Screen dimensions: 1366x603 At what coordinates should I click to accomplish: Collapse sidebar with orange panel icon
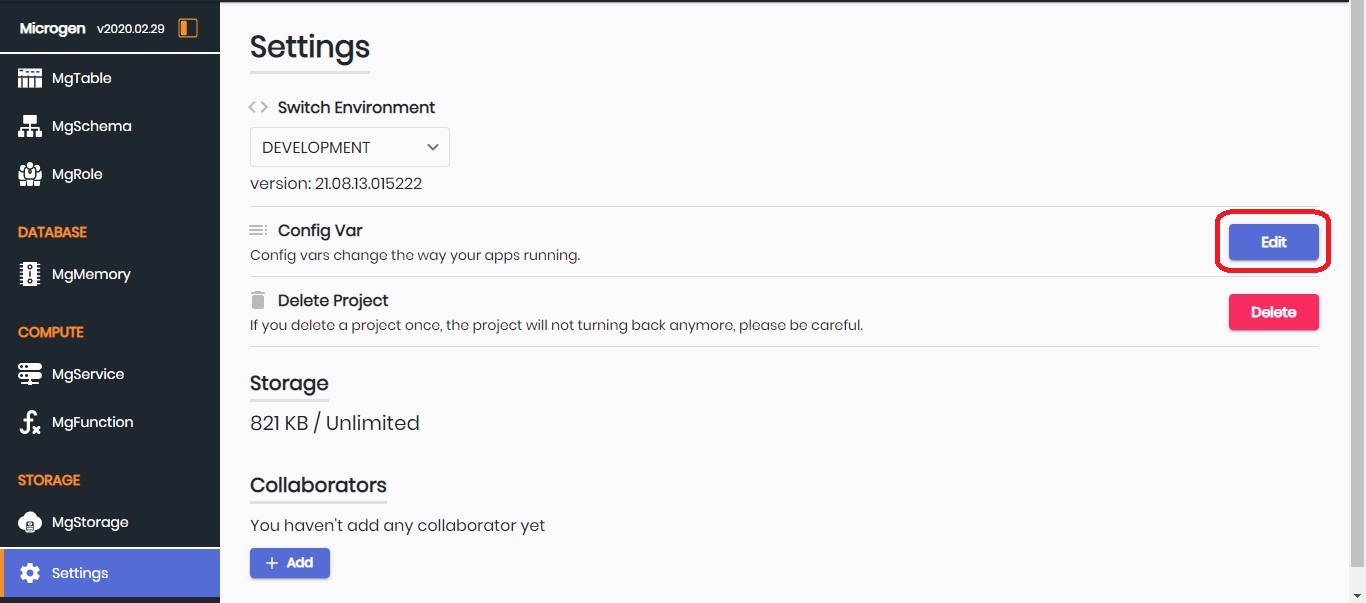[188, 28]
